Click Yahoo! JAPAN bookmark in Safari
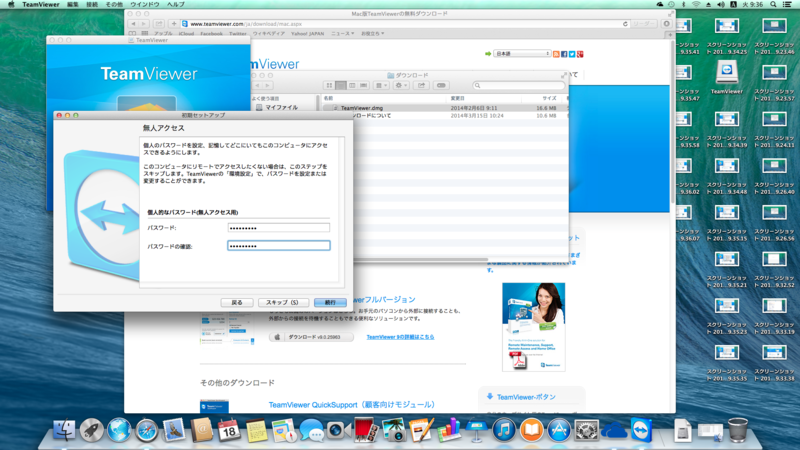The image size is (800, 450). [307, 34]
